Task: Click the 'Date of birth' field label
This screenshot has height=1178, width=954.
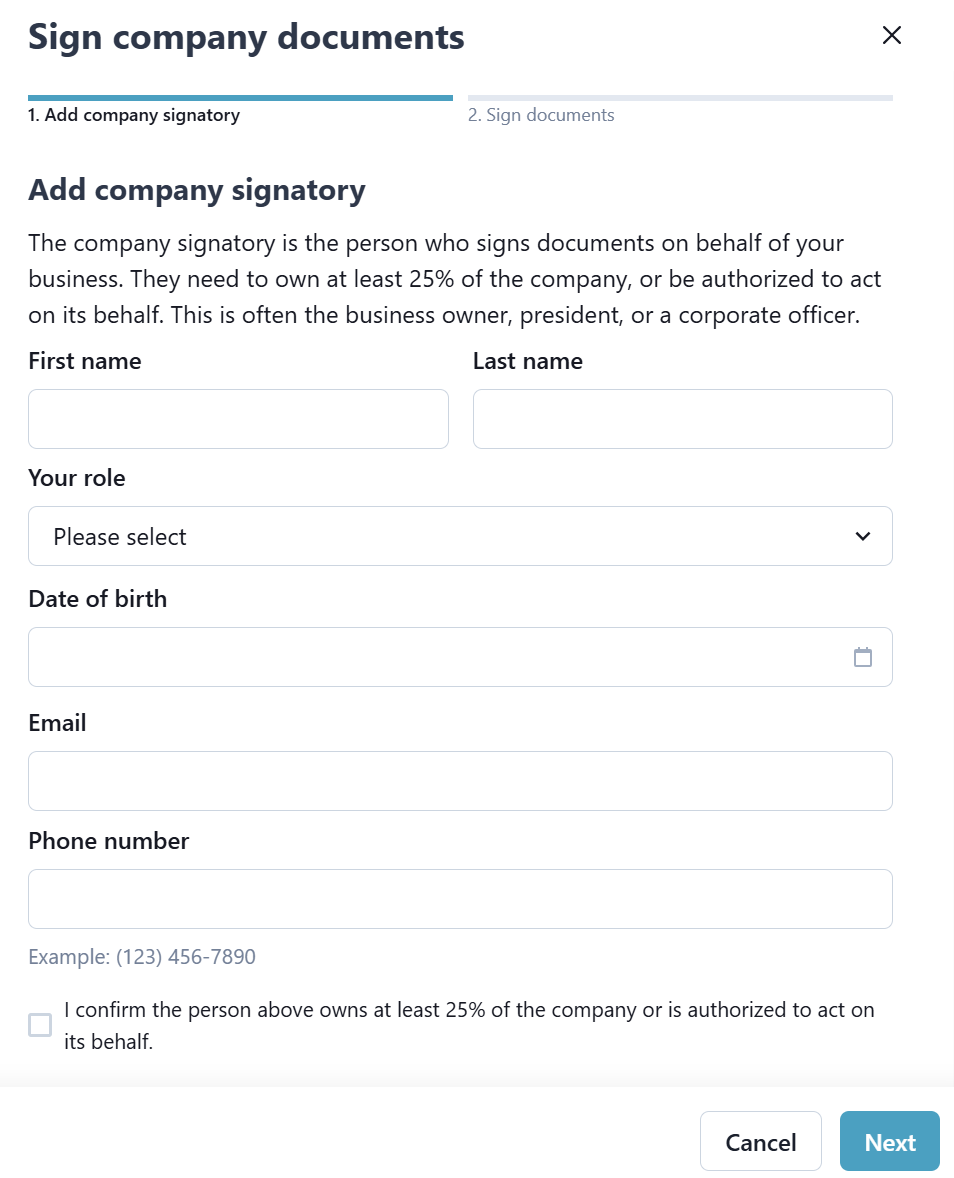Action: point(98,599)
